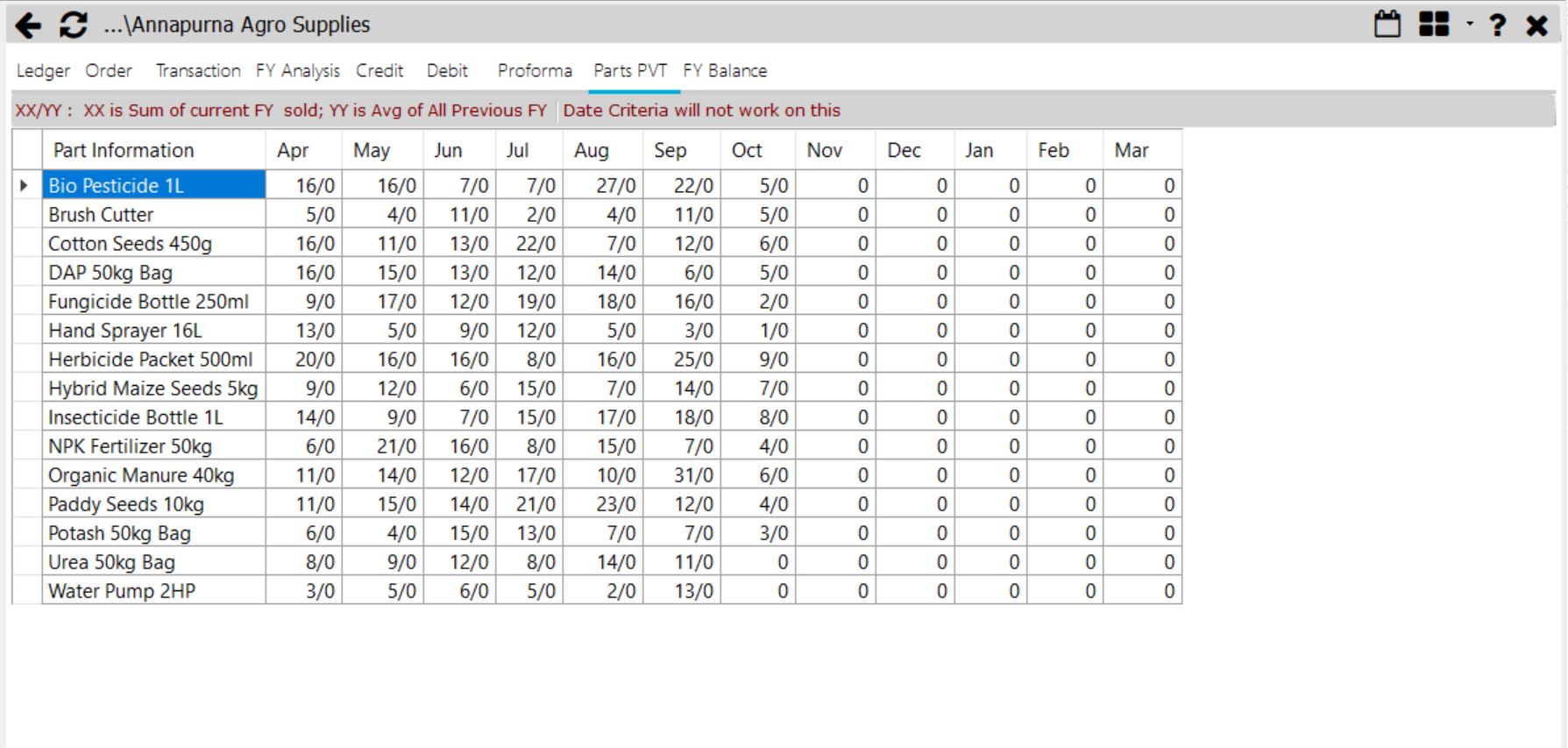Open the Proforma tab
The width and height of the screenshot is (1568, 748).
click(x=535, y=71)
